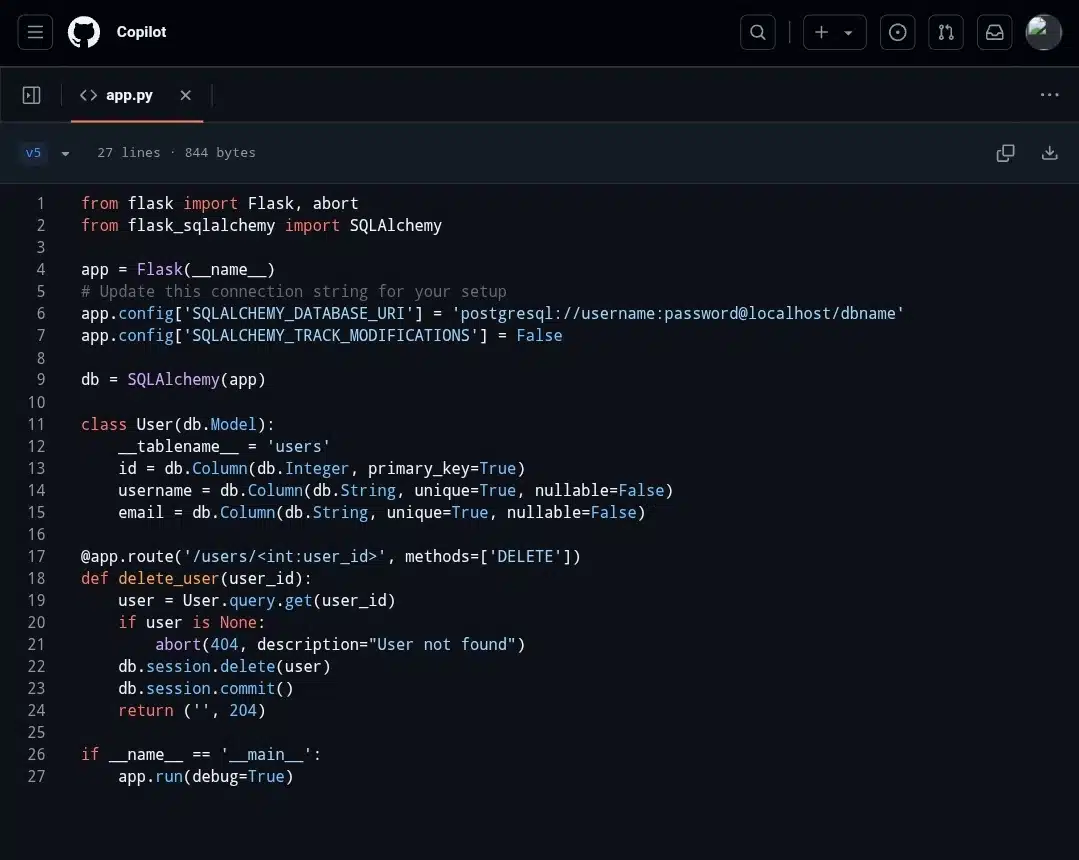This screenshot has width=1079, height=860.
Task: Click 'SQLALCHEMY_TRACK_MODIFICATIONS' text
Action: tap(331, 336)
